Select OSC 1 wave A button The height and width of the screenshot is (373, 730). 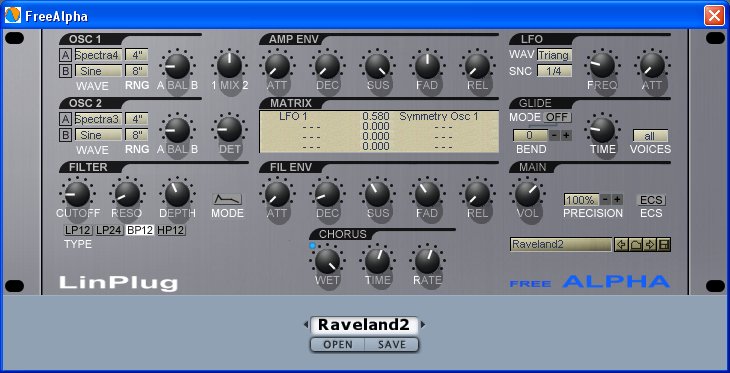tap(66, 55)
